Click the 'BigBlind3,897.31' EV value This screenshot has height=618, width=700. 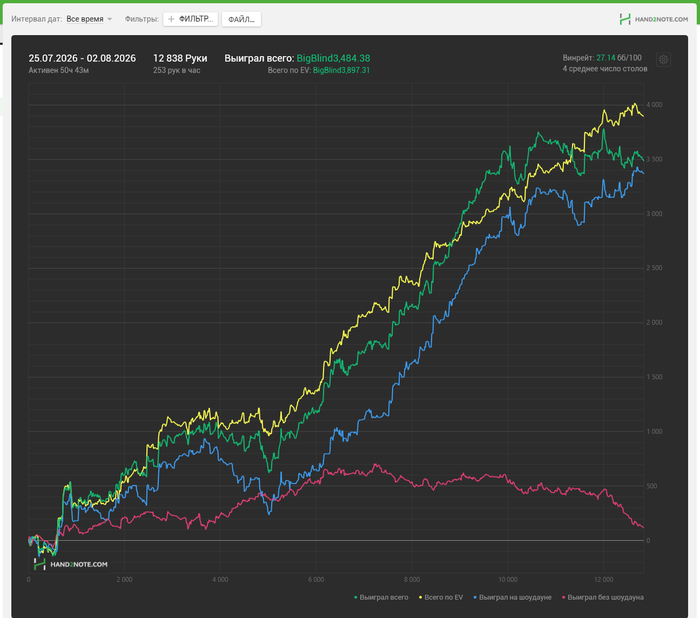[x=341, y=70]
